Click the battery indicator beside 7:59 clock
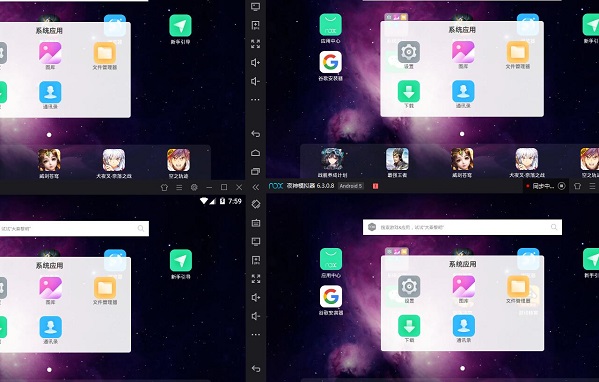 coord(222,201)
